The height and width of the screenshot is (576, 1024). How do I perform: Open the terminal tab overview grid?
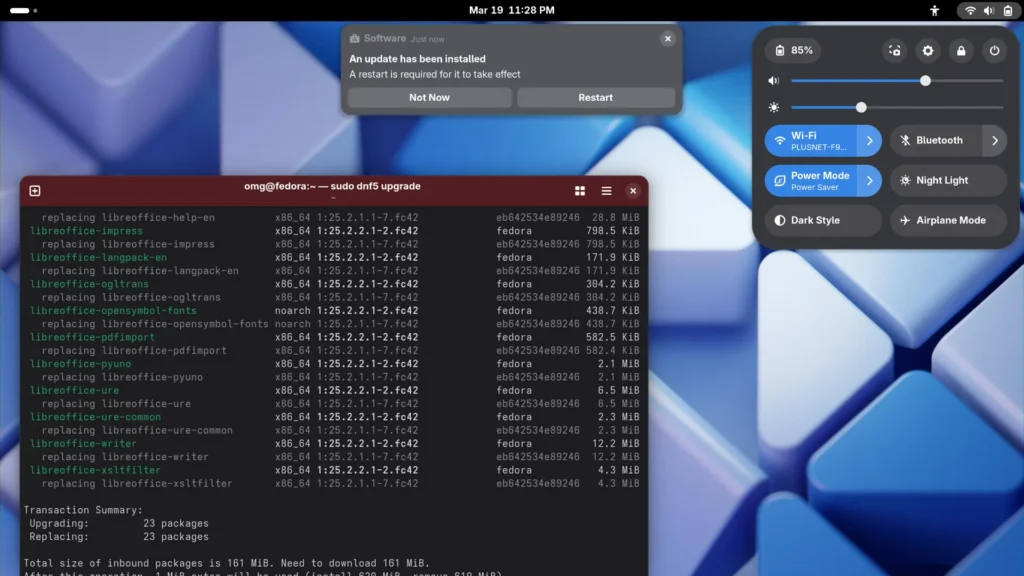tap(580, 190)
